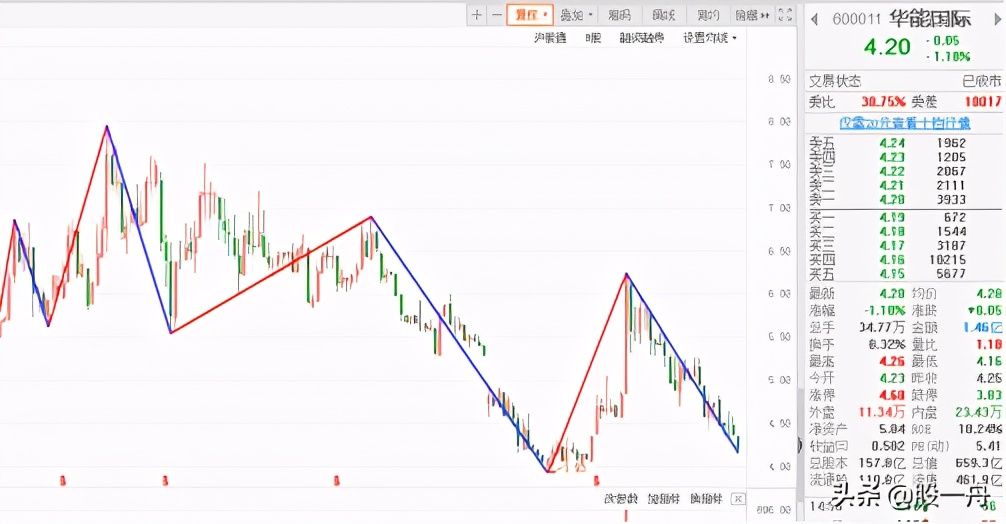Screen dimensions: 1006x524
Task: Click the plus zoom-in chart icon
Action: (477, 15)
